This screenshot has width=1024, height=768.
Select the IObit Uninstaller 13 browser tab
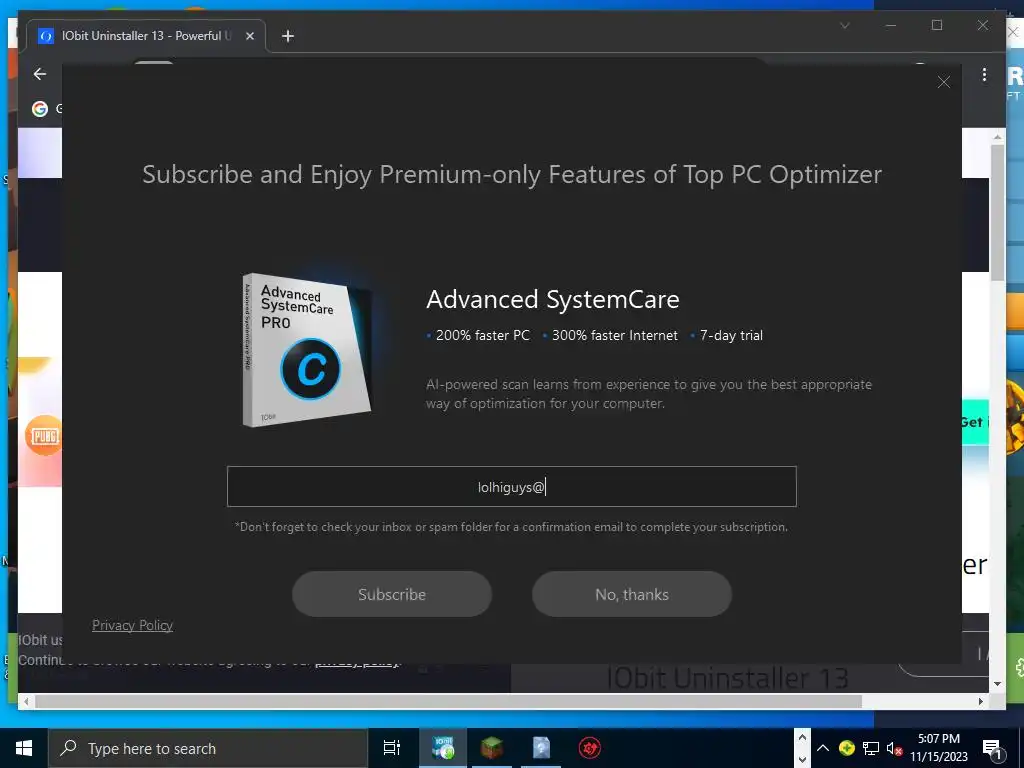coord(146,36)
